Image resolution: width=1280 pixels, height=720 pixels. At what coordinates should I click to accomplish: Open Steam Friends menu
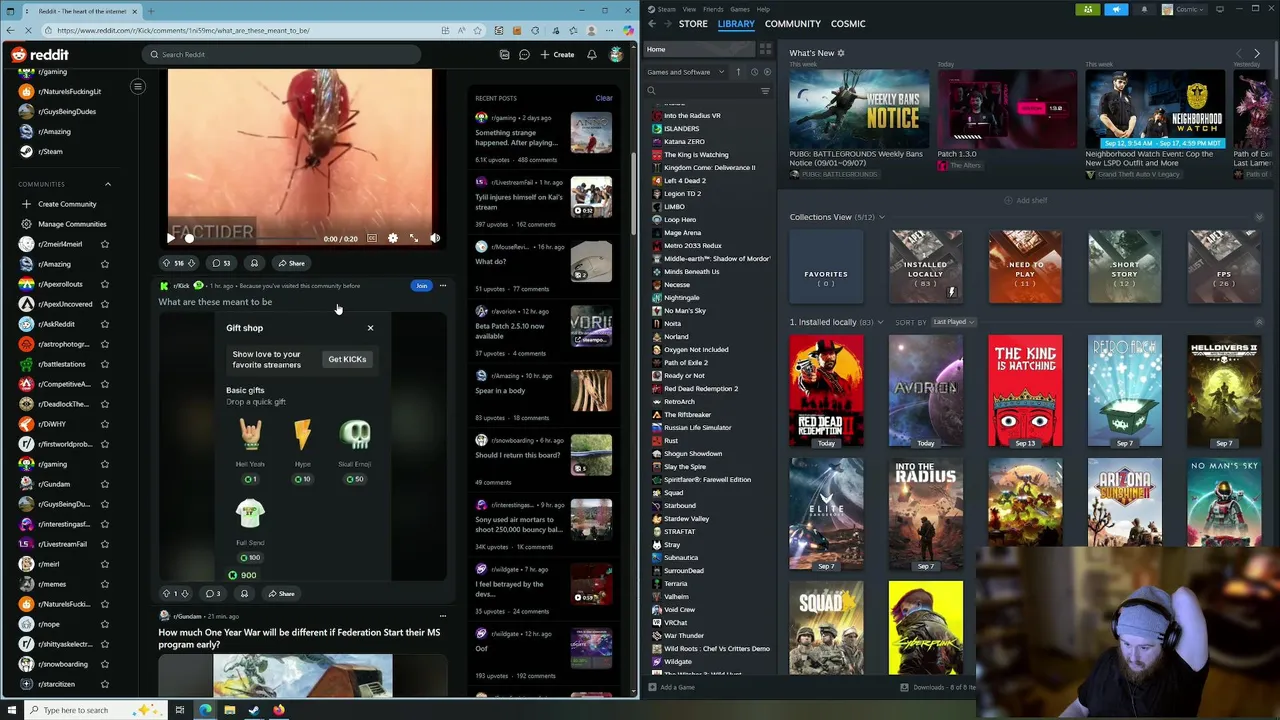pyautogui.click(x=713, y=9)
